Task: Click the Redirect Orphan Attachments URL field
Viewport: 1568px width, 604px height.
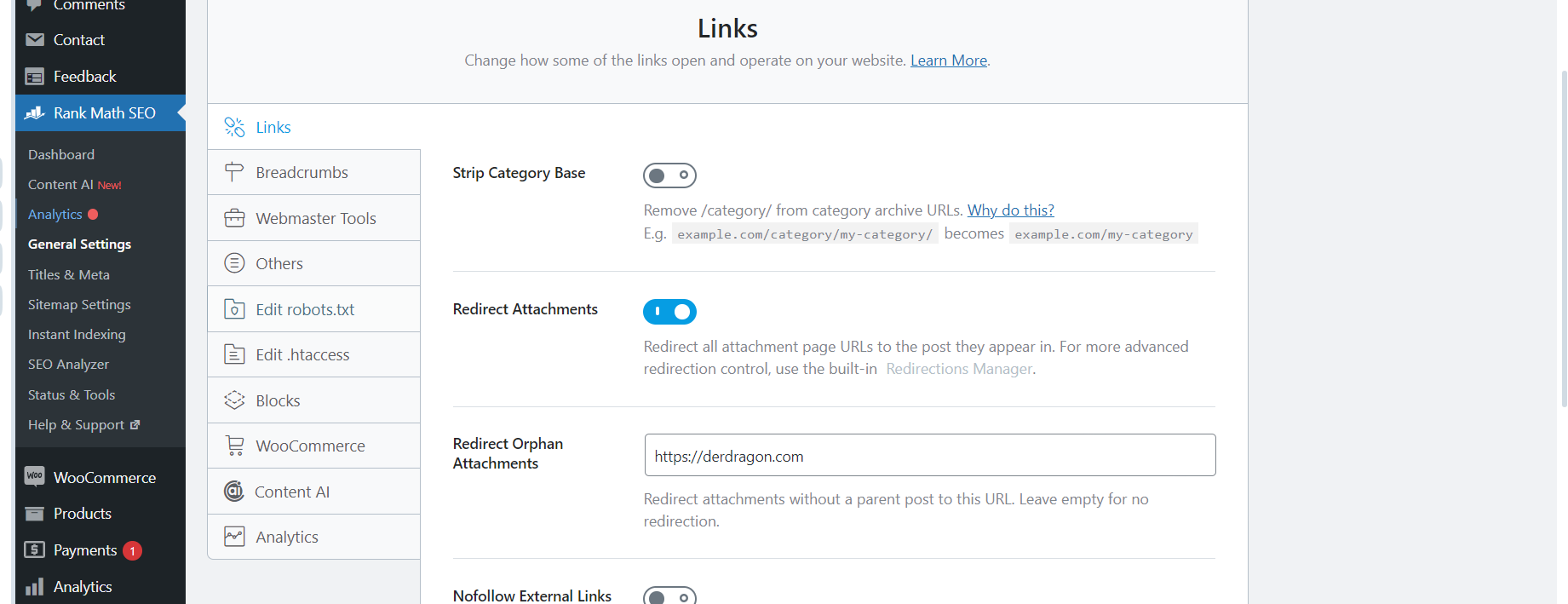Action: (x=929, y=456)
